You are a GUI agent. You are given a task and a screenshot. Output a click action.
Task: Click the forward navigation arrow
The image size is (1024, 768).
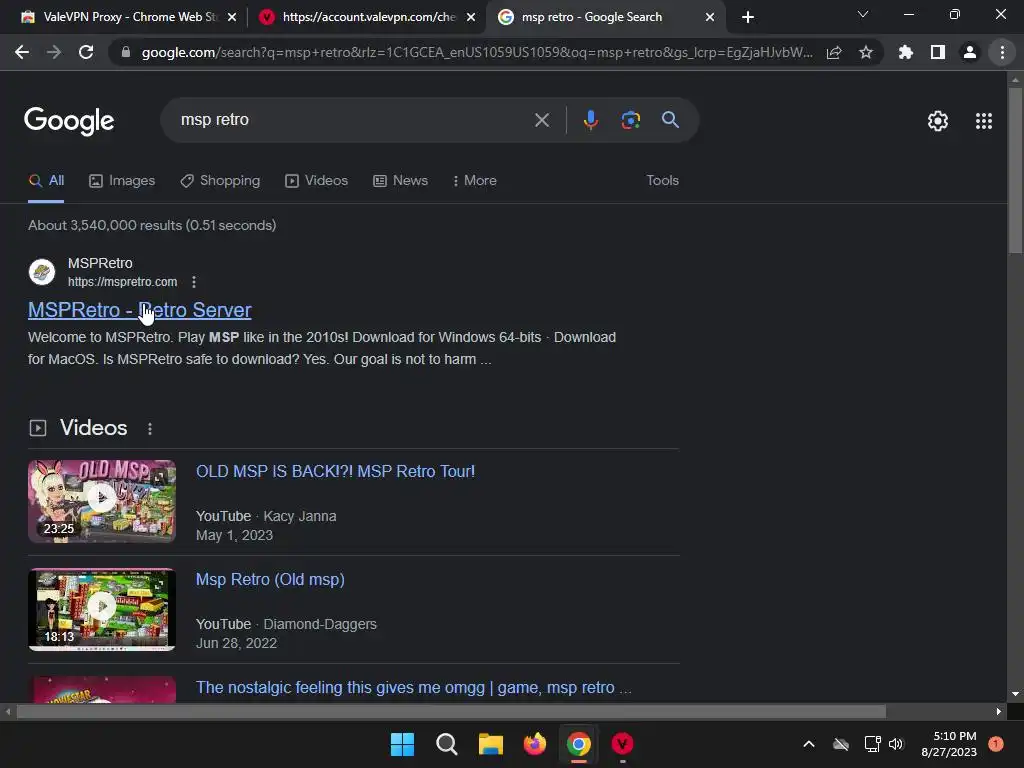pyautogui.click(x=54, y=52)
